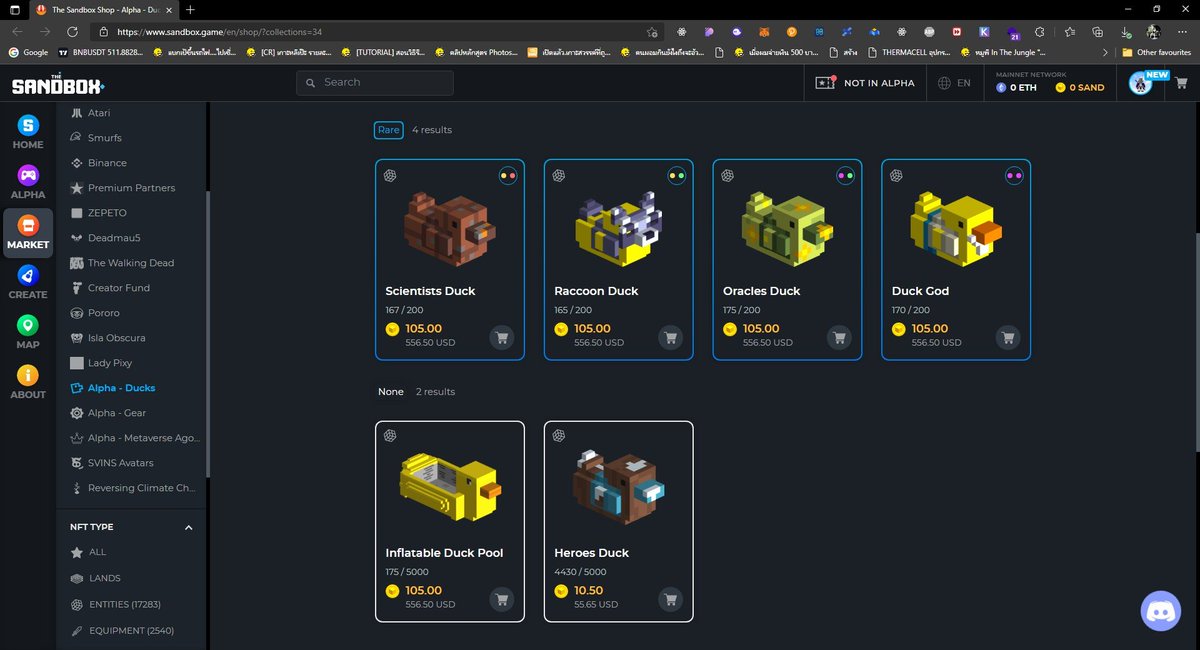Open Raccoon Duck title link
This screenshot has height=650, width=1200.
click(x=596, y=291)
